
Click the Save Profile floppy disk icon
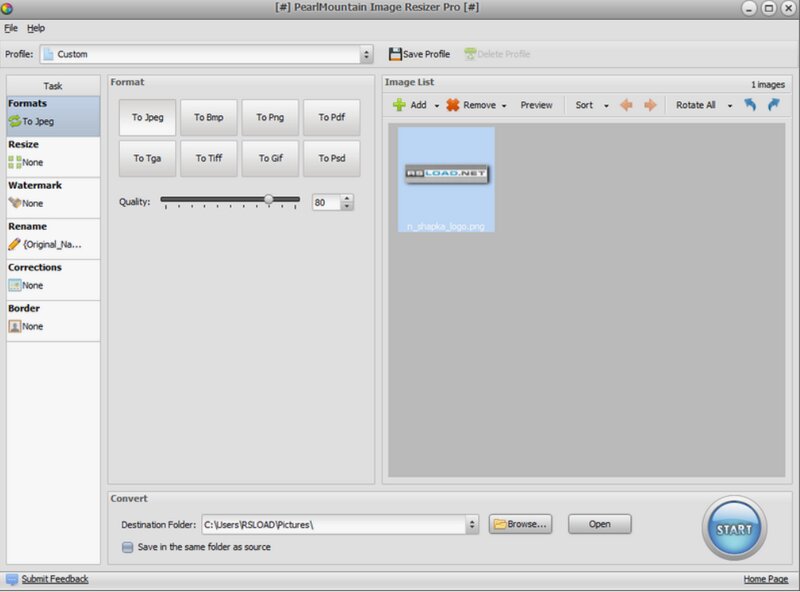pyautogui.click(x=395, y=54)
